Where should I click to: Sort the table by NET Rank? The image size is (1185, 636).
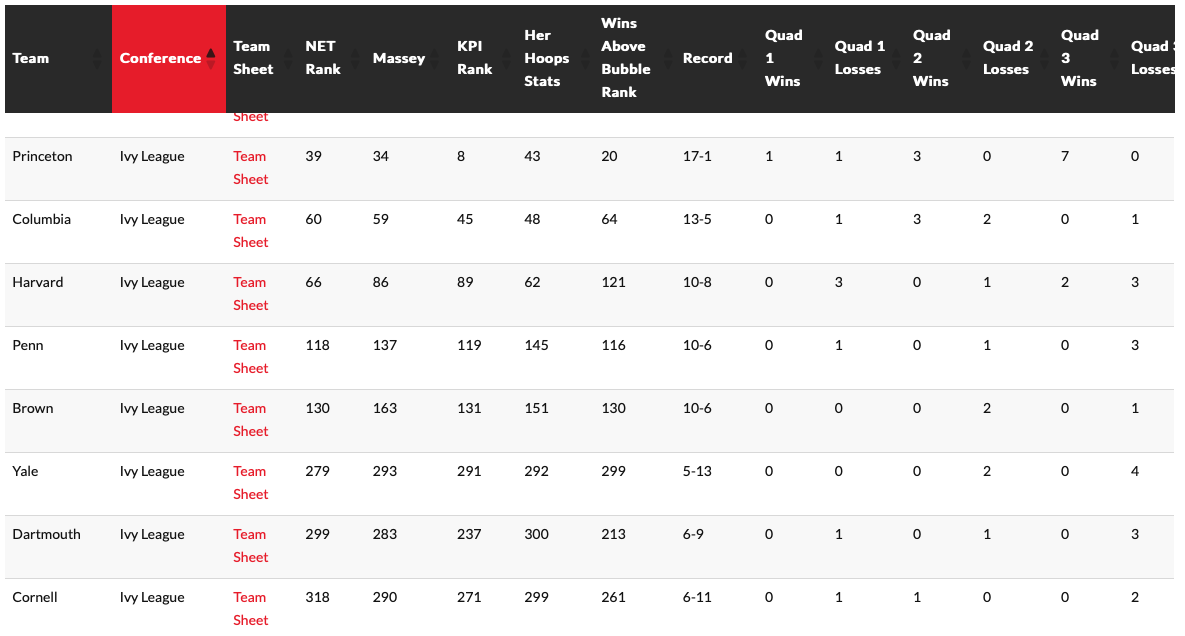[323, 58]
